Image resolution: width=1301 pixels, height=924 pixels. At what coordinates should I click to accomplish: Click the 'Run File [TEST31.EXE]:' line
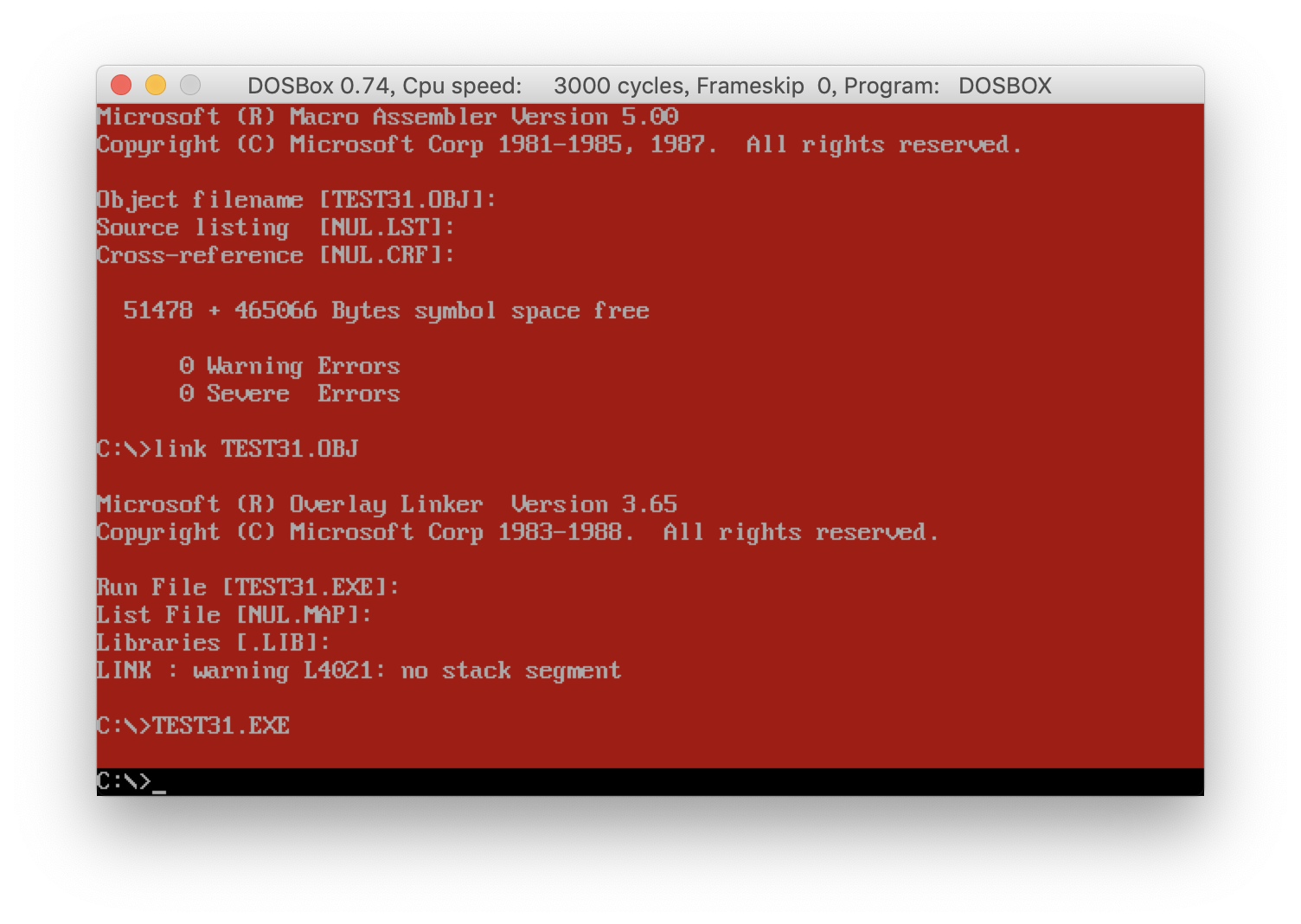tap(248, 587)
